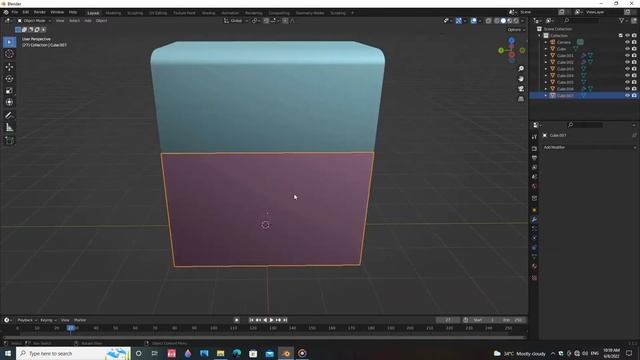This screenshot has width=640, height=360.
Task: Select the Annotate pencil tool
Action: pos(9,116)
